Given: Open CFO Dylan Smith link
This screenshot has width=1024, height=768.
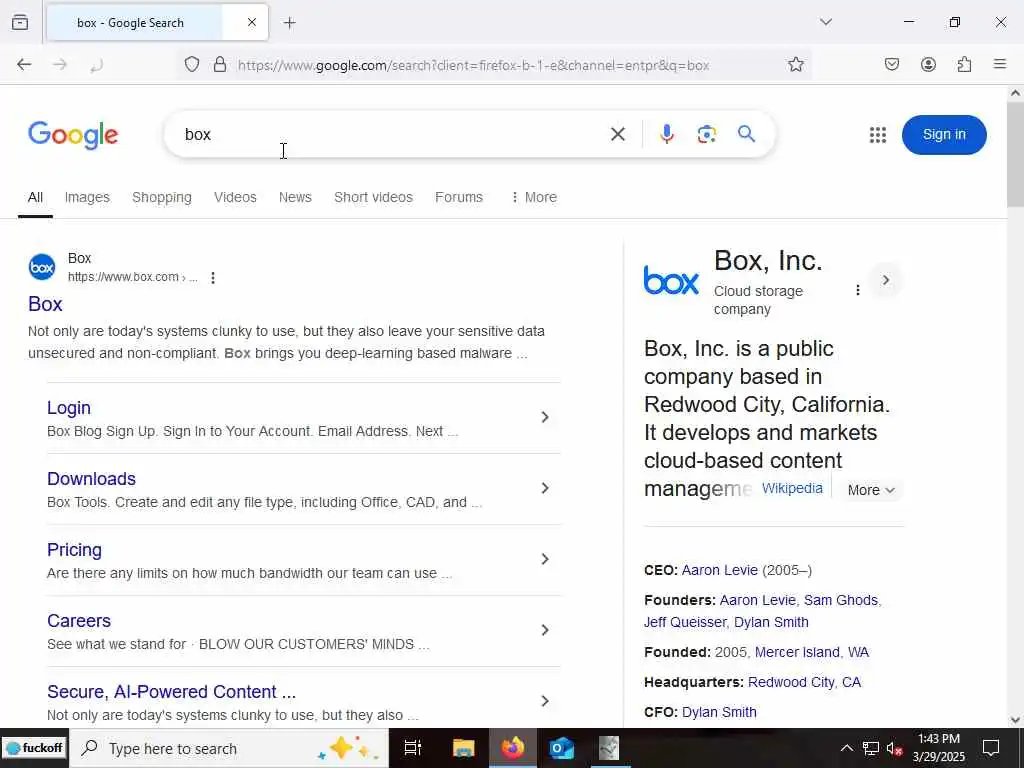Looking at the screenshot, I should tap(719, 712).
